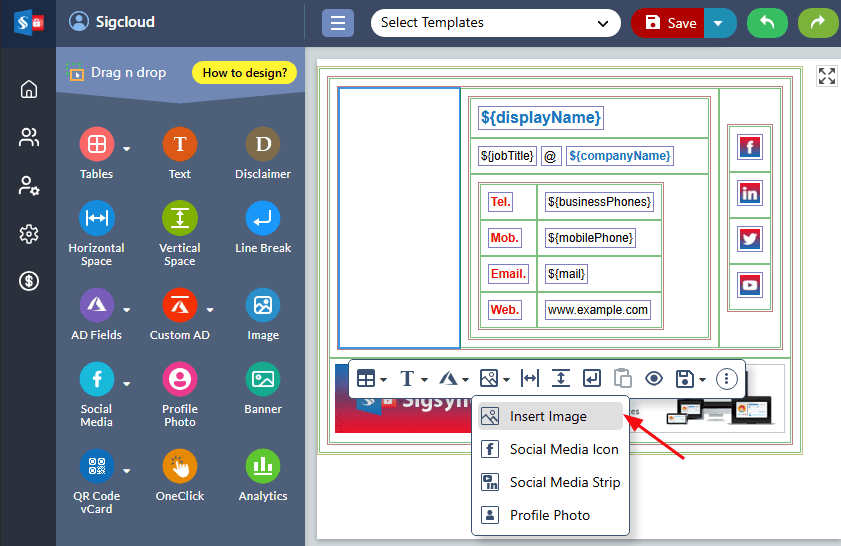Click the fullscreen expand icon
Screen dimensions: 841x546
826,76
